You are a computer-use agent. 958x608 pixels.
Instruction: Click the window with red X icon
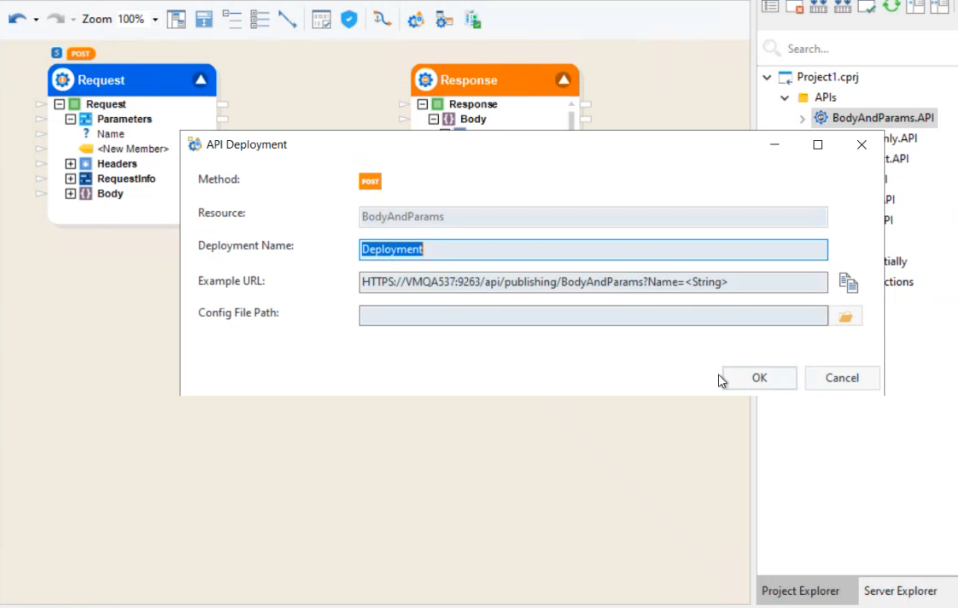[x=794, y=7]
